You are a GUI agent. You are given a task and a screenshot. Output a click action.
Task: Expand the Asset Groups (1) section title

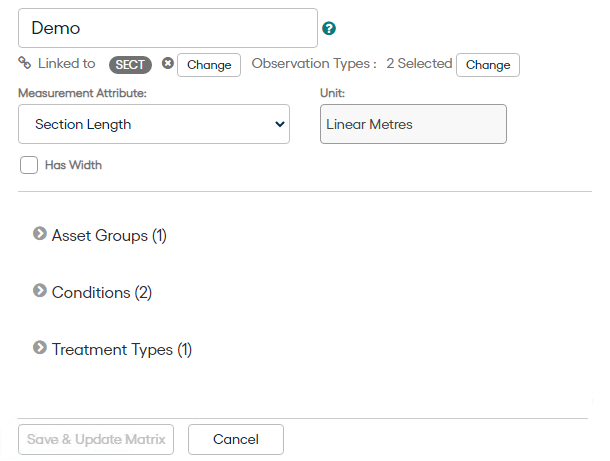[x=109, y=235]
